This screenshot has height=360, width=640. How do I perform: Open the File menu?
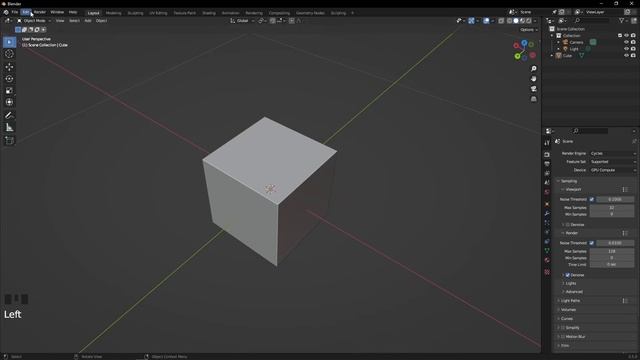point(15,12)
